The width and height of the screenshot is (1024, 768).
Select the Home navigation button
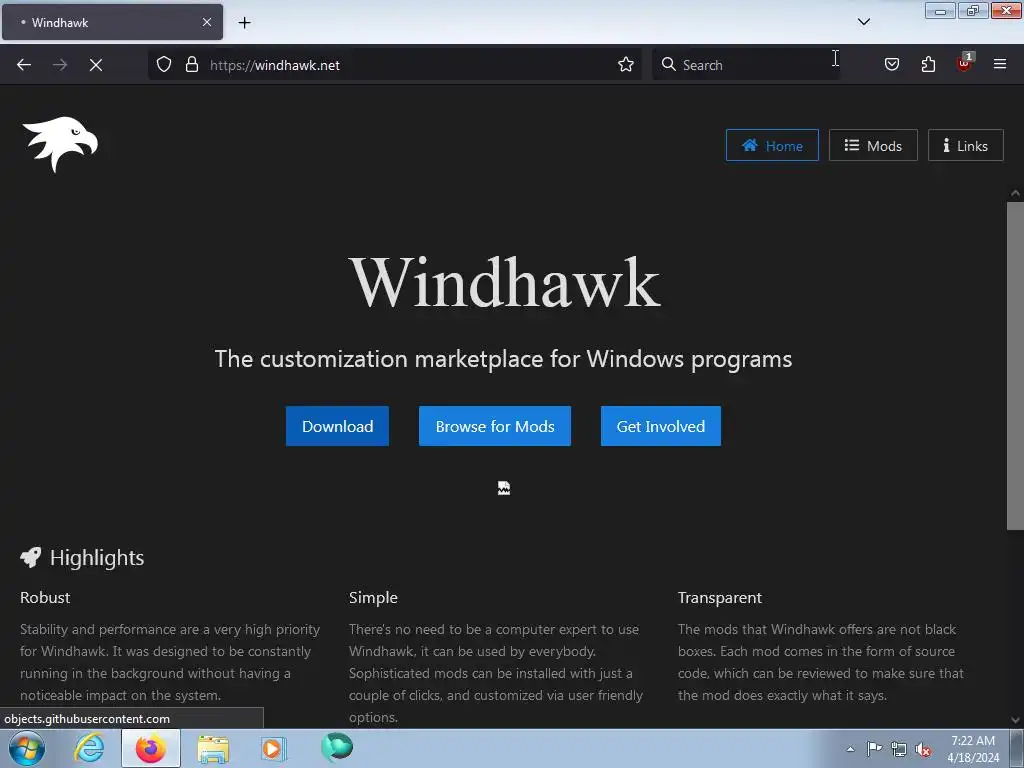(772, 146)
